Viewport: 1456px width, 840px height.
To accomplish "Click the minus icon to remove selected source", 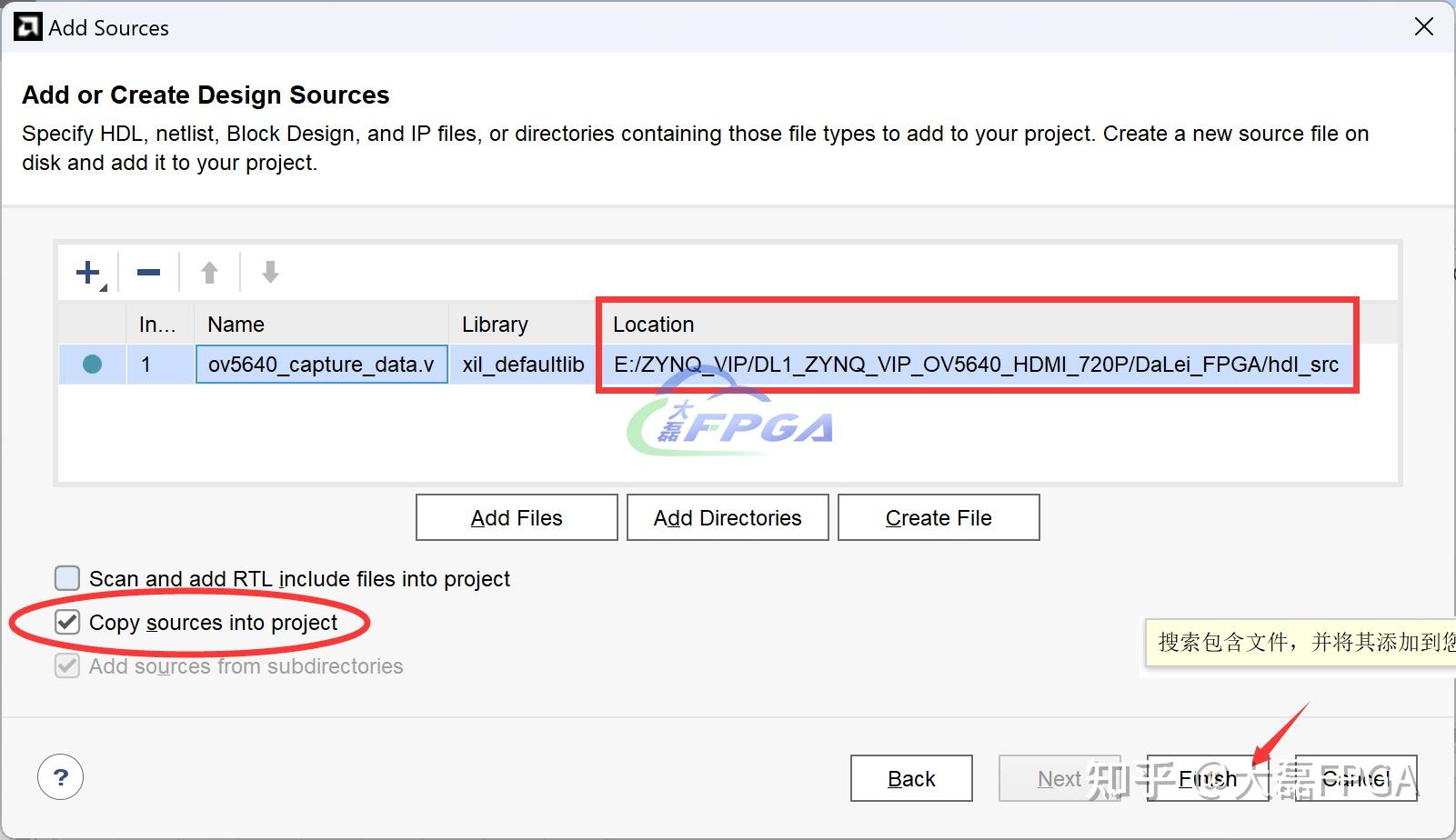I will click(x=147, y=271).
